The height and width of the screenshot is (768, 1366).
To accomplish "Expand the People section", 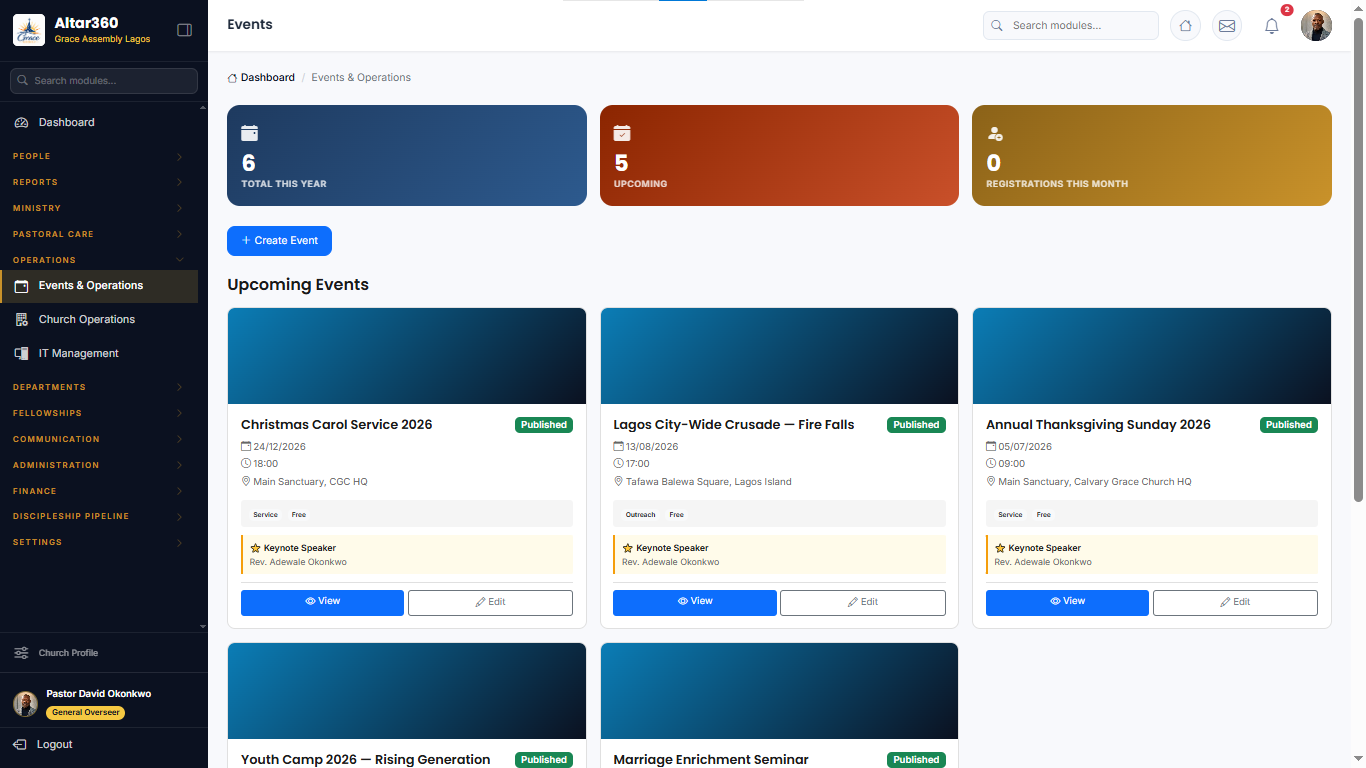I will pos(99,156).
